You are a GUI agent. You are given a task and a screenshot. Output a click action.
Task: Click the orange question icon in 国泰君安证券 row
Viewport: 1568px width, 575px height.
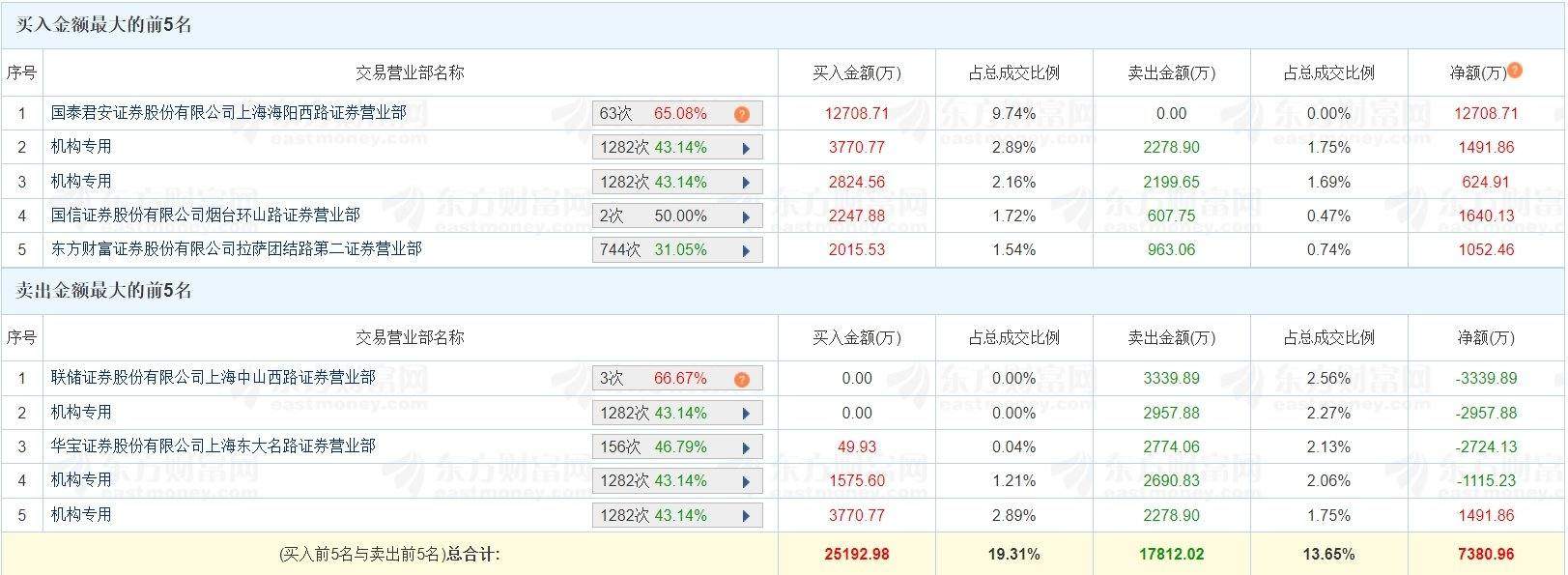click(741, 114)
